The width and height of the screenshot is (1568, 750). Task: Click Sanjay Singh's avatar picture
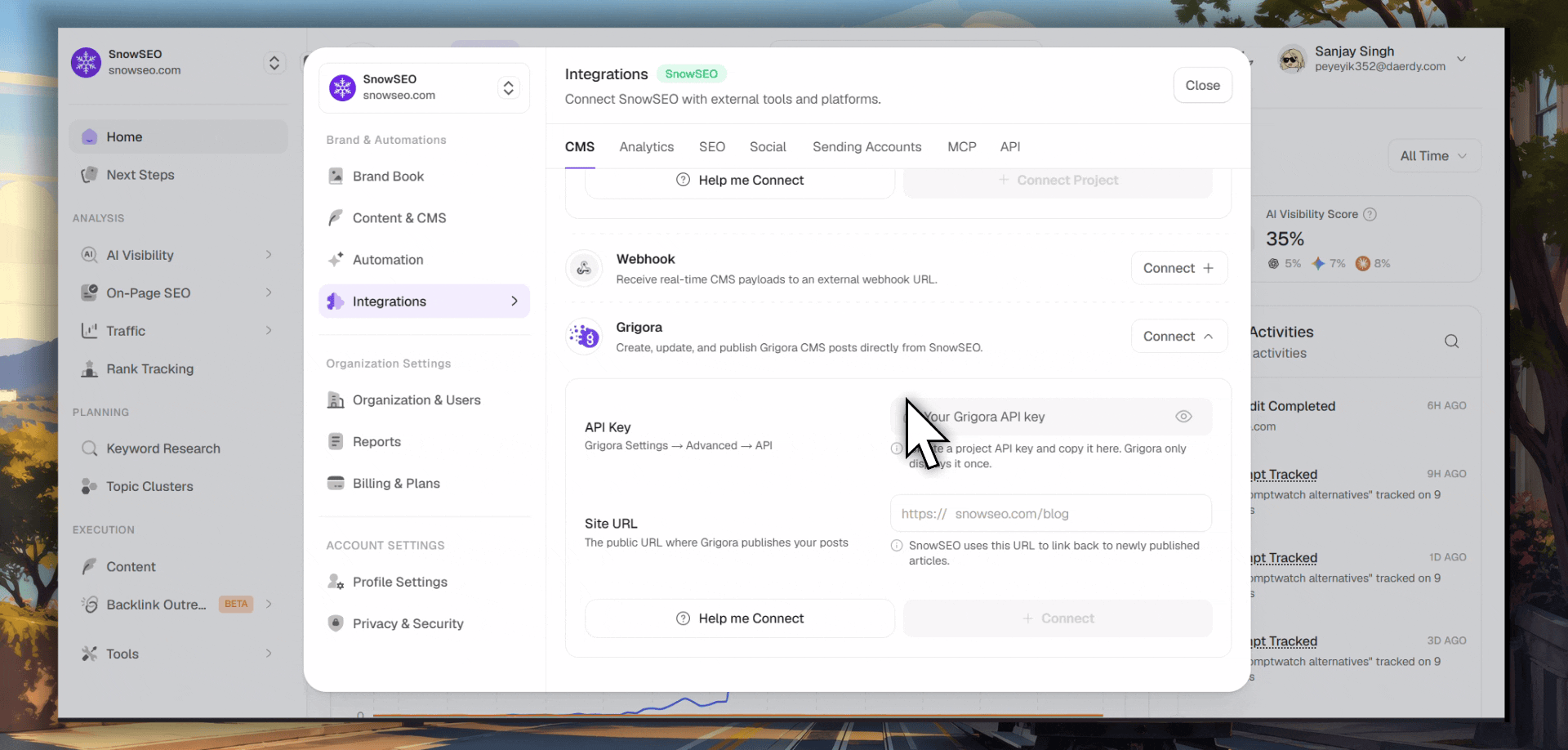[x=1292, y=59]
